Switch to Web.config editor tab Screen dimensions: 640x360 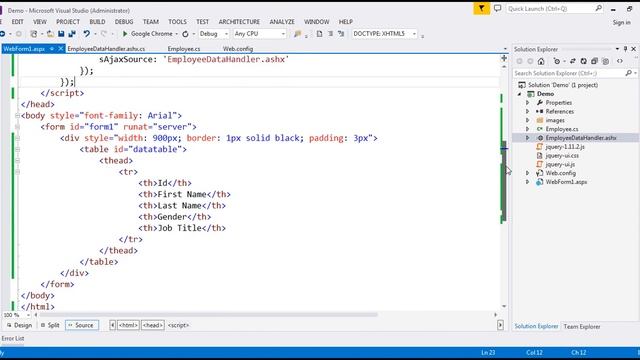pos(238,49)
